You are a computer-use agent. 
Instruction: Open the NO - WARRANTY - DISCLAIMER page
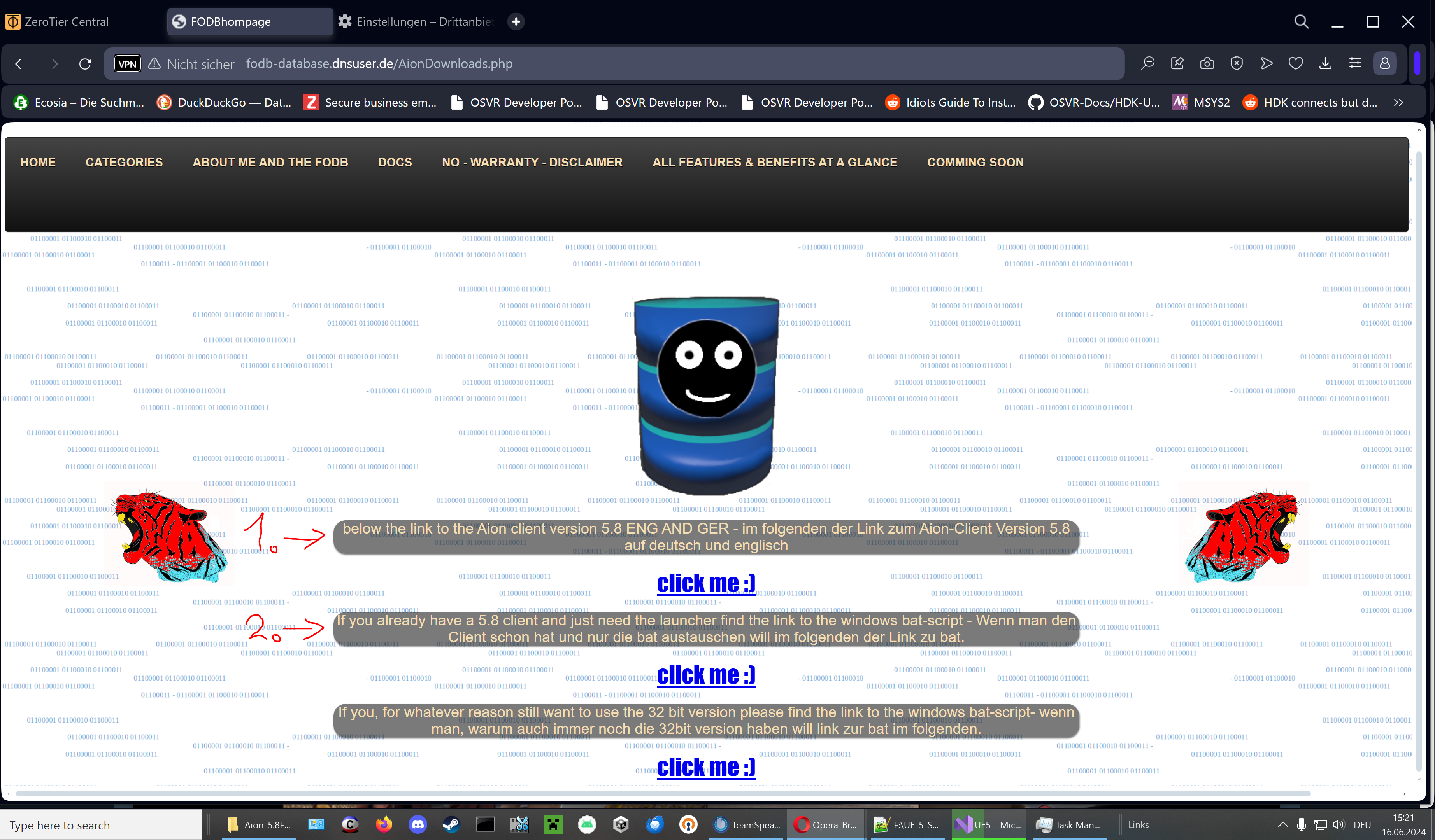pos(532,162)
